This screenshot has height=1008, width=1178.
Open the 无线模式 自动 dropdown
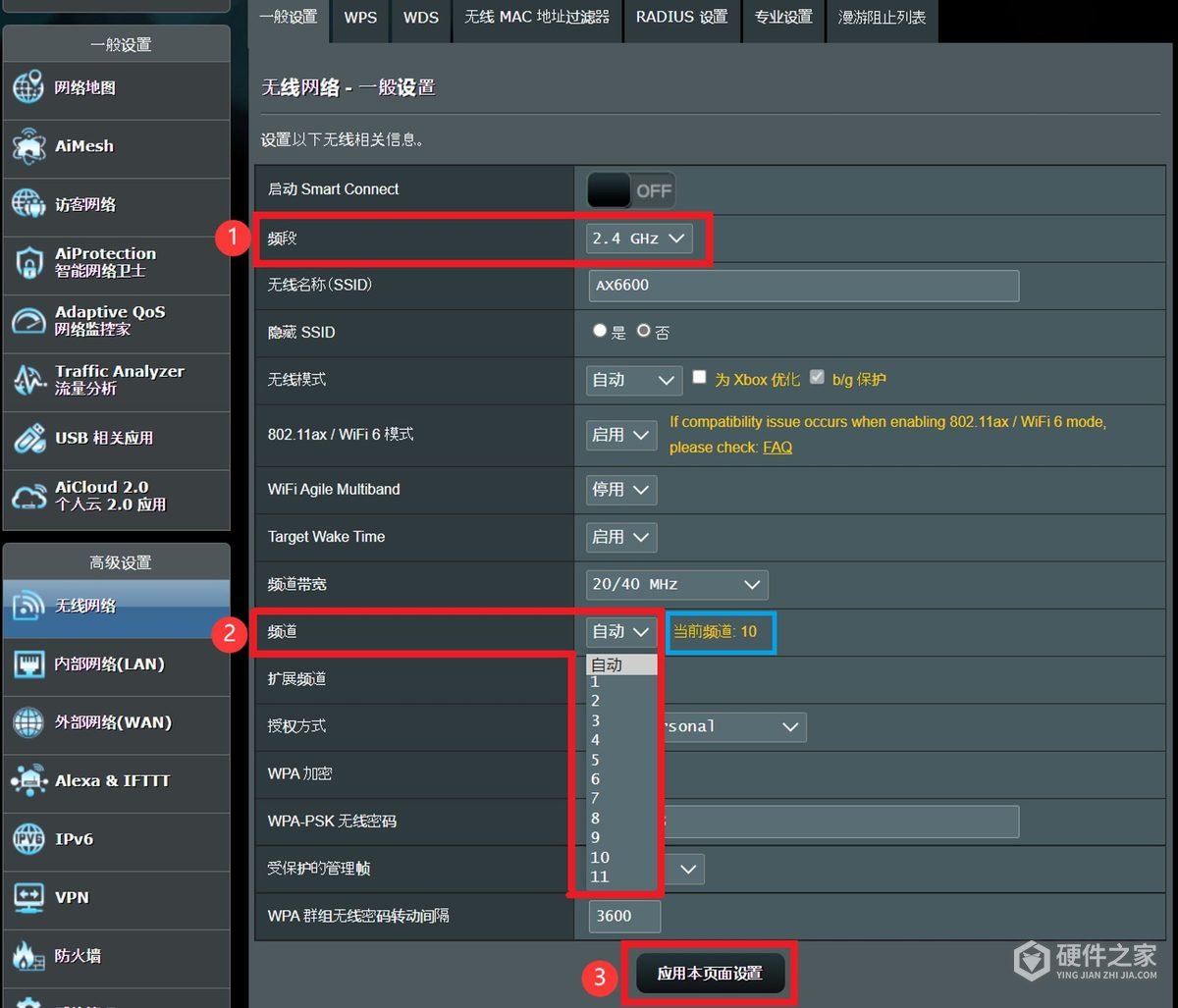tap(634, 380)
